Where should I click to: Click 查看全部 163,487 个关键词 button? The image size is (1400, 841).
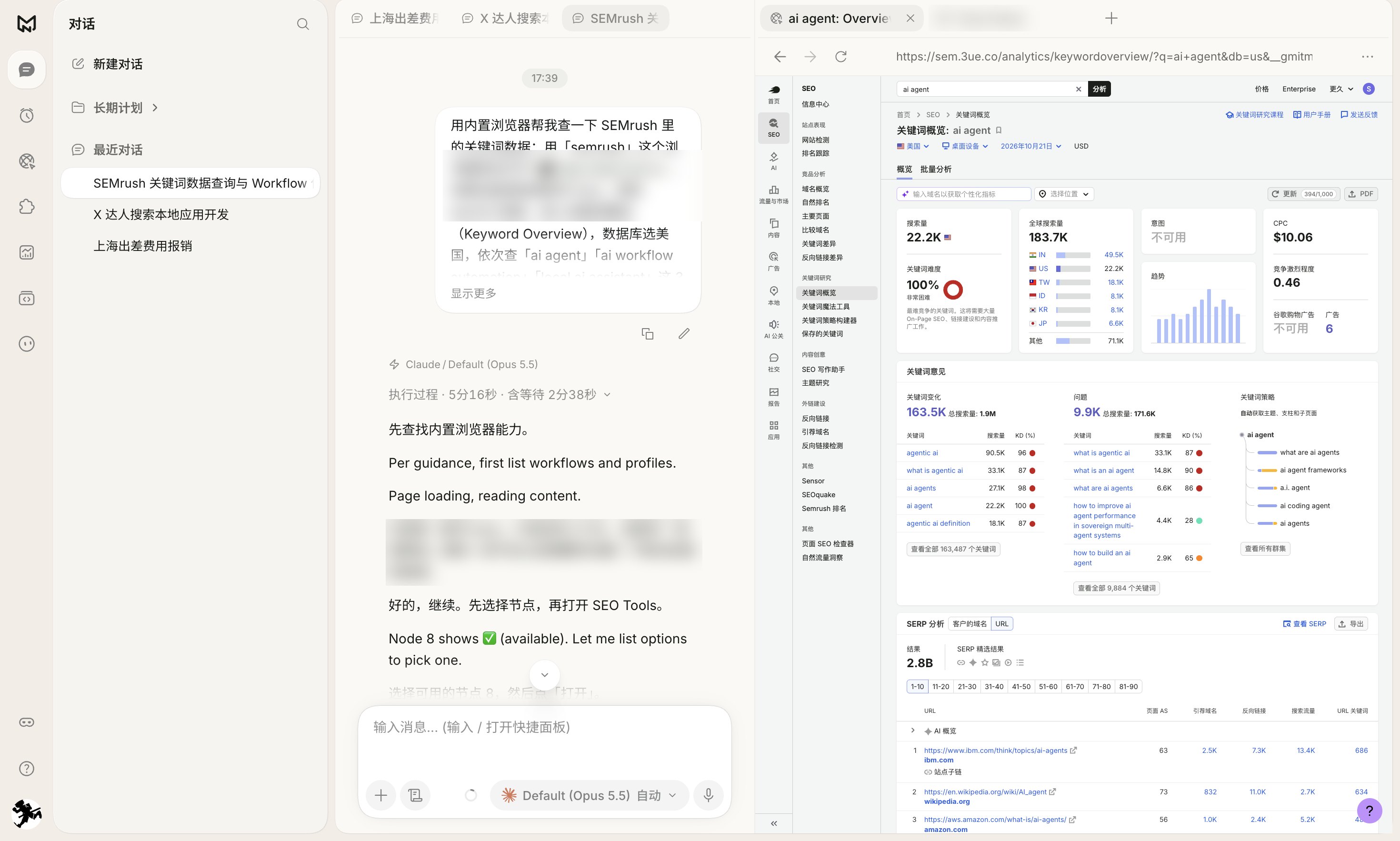[953, 549]
